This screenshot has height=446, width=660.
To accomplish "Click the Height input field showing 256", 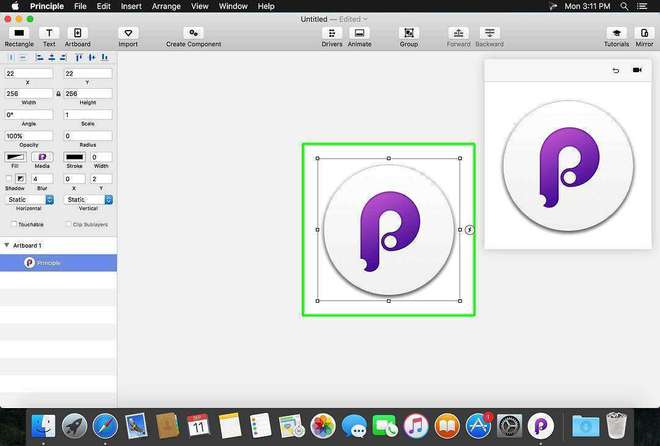I will pos(88,93).
